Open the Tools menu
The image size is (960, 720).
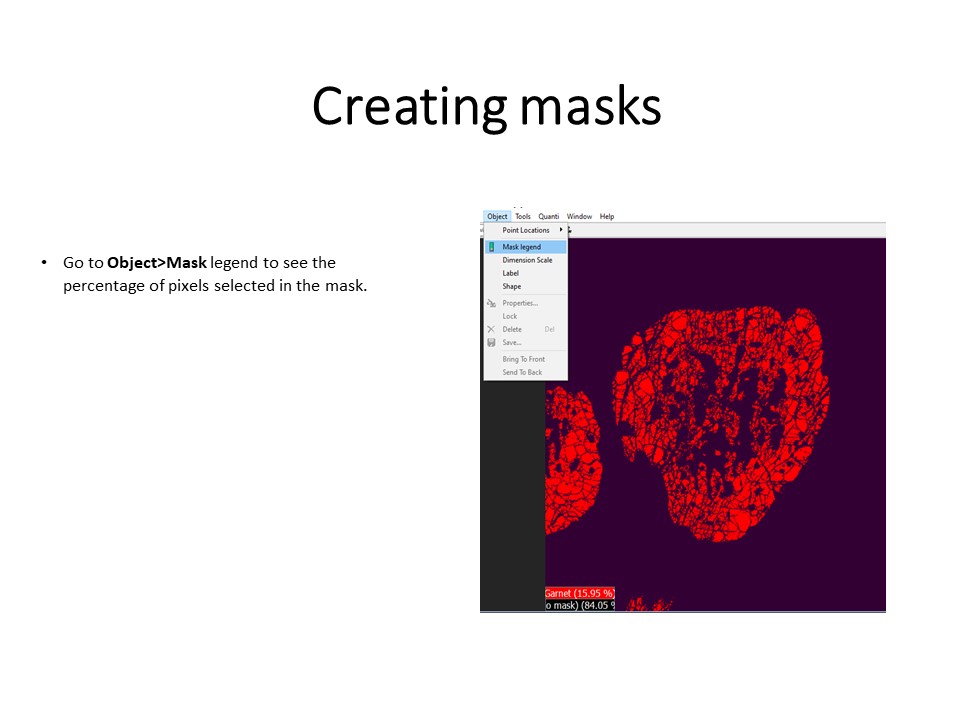[523, 216]
